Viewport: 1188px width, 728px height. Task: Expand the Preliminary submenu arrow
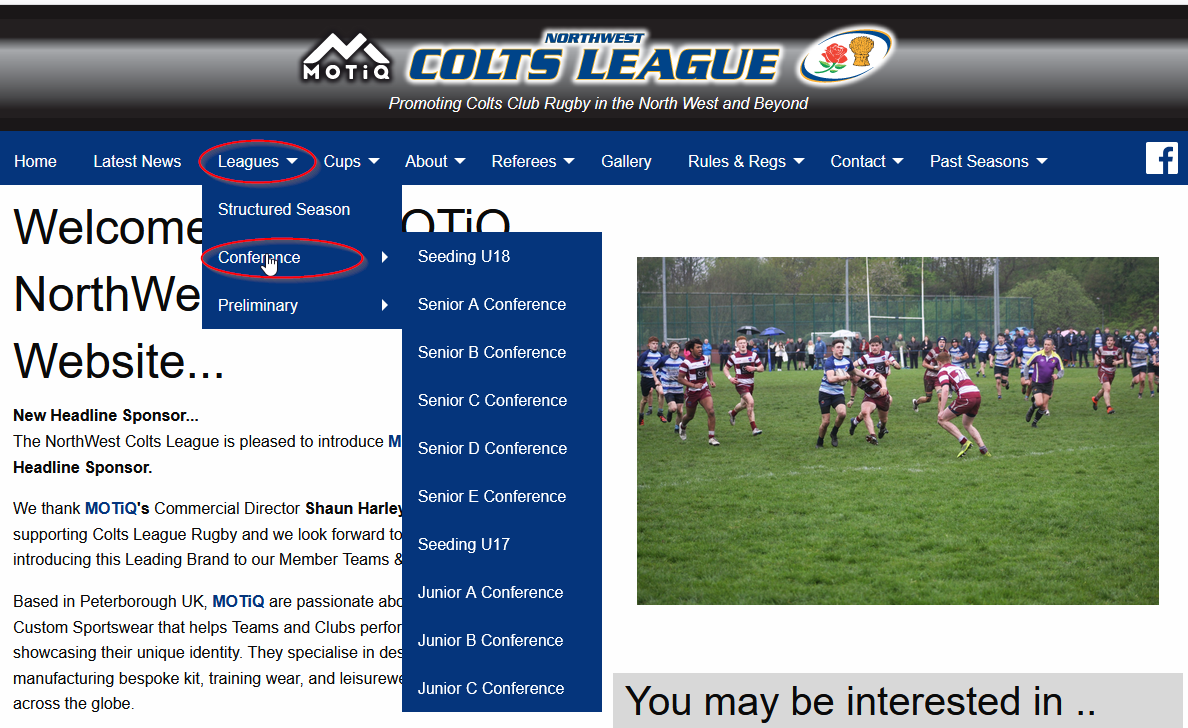385,305
